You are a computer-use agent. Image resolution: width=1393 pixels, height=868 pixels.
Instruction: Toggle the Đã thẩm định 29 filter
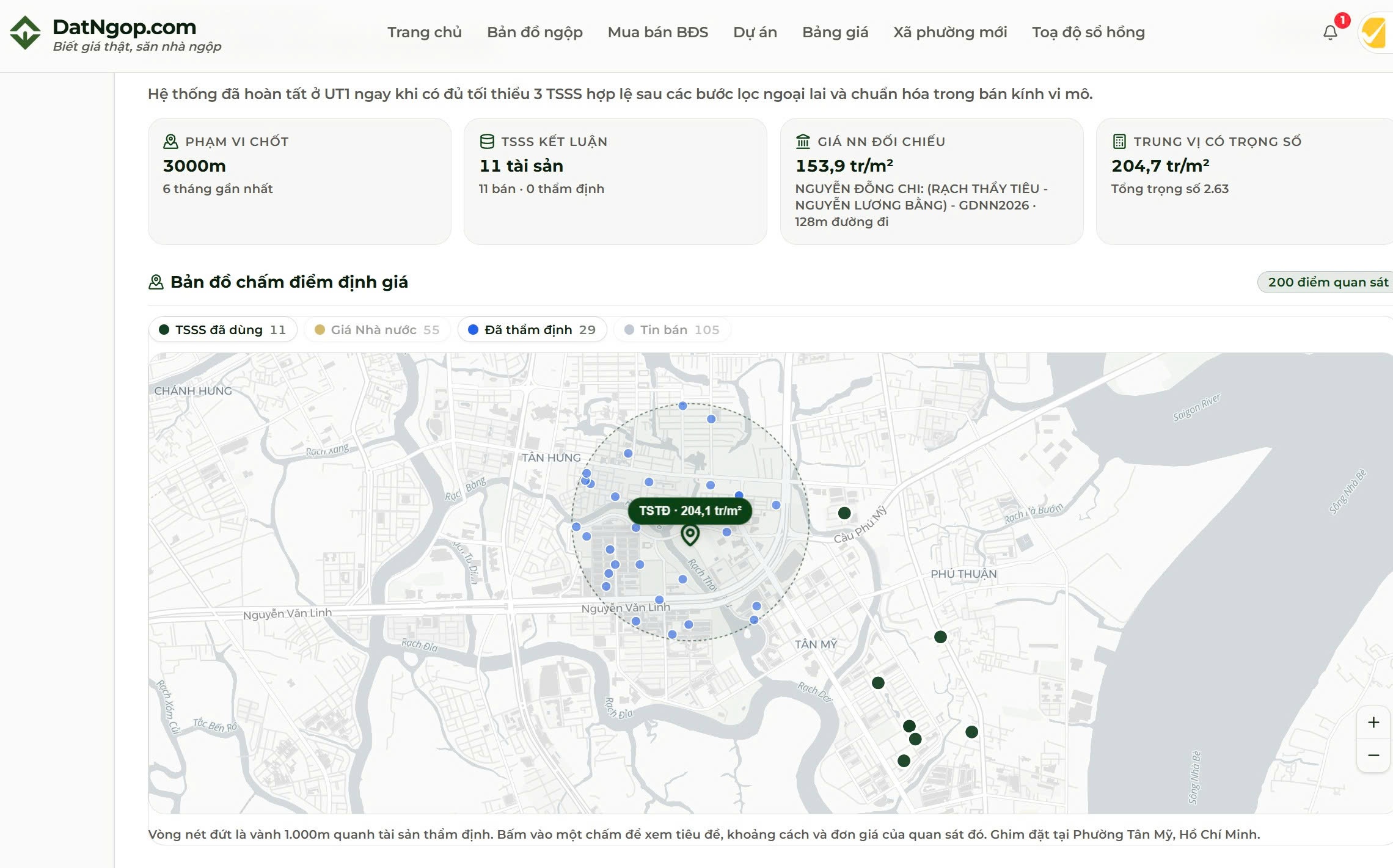tap(532, 330)
